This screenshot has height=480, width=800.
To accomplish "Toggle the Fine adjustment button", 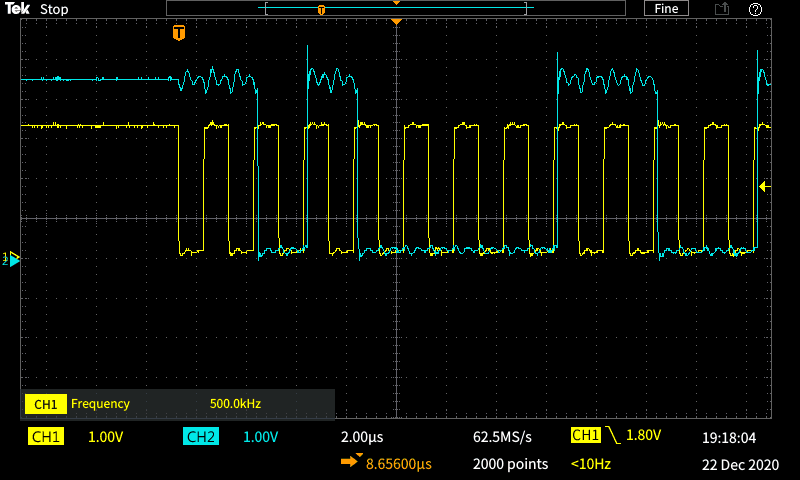I will [x=667, y=9].
